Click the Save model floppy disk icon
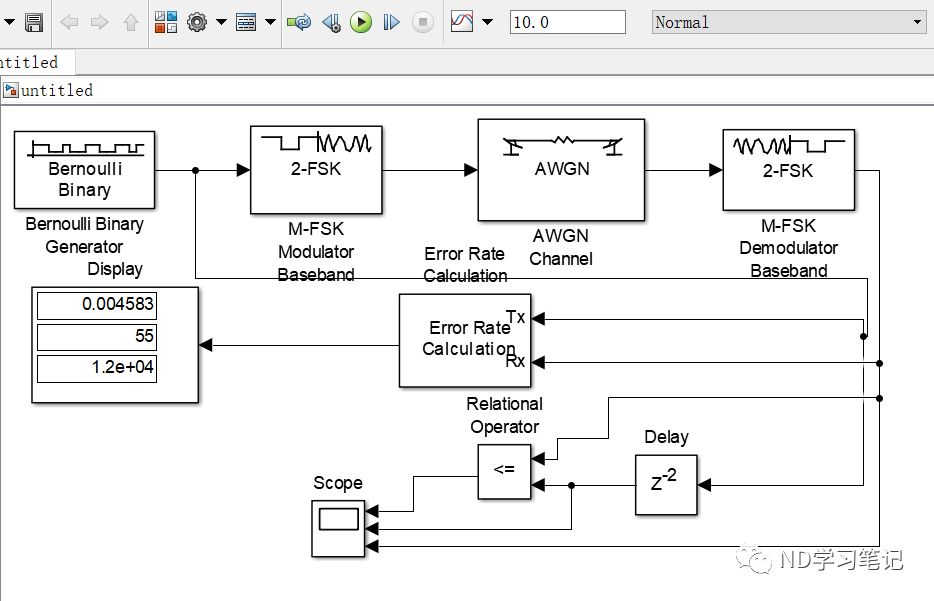 tap(34, 23)
